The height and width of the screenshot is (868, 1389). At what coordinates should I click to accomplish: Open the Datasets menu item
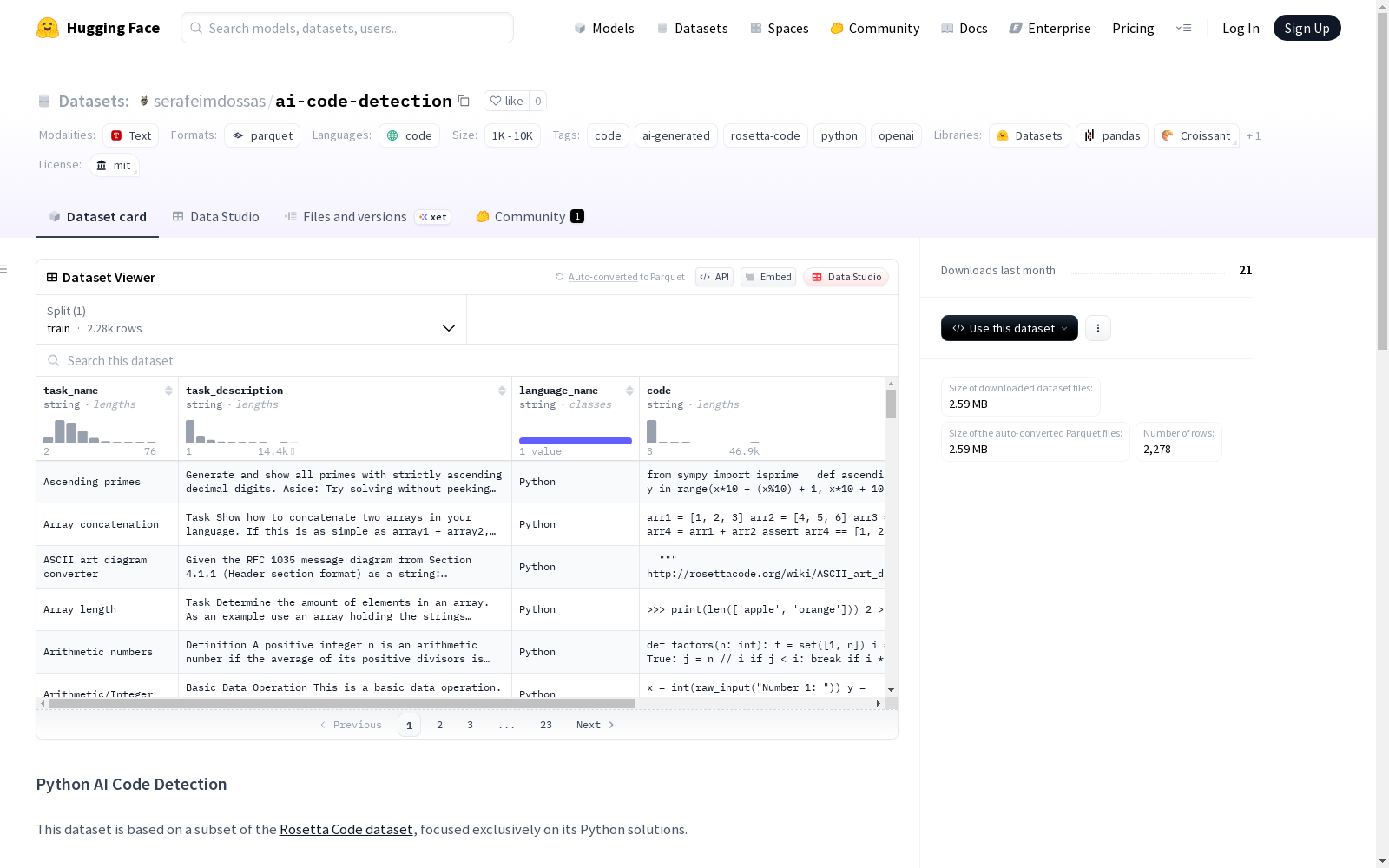tap(692, 28)
